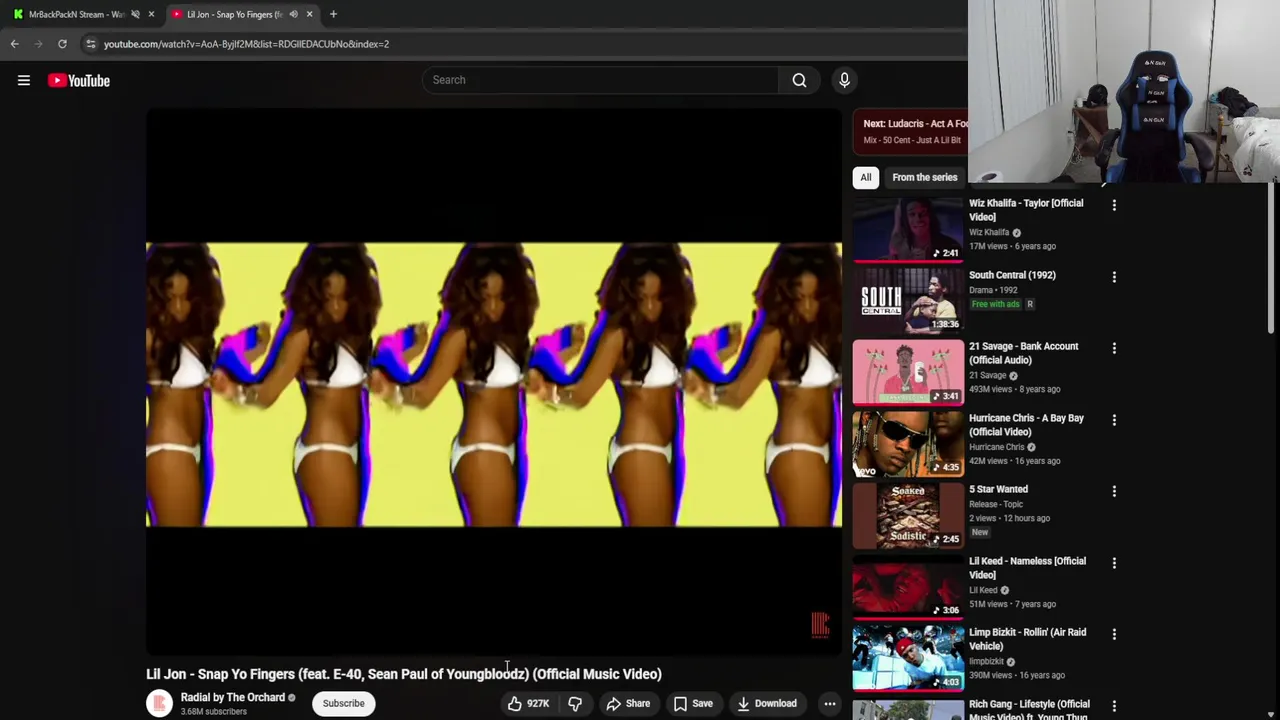Click the Rich Gang - Lifestyle title
The image size is (1280, 720).
pos(1029,709)
